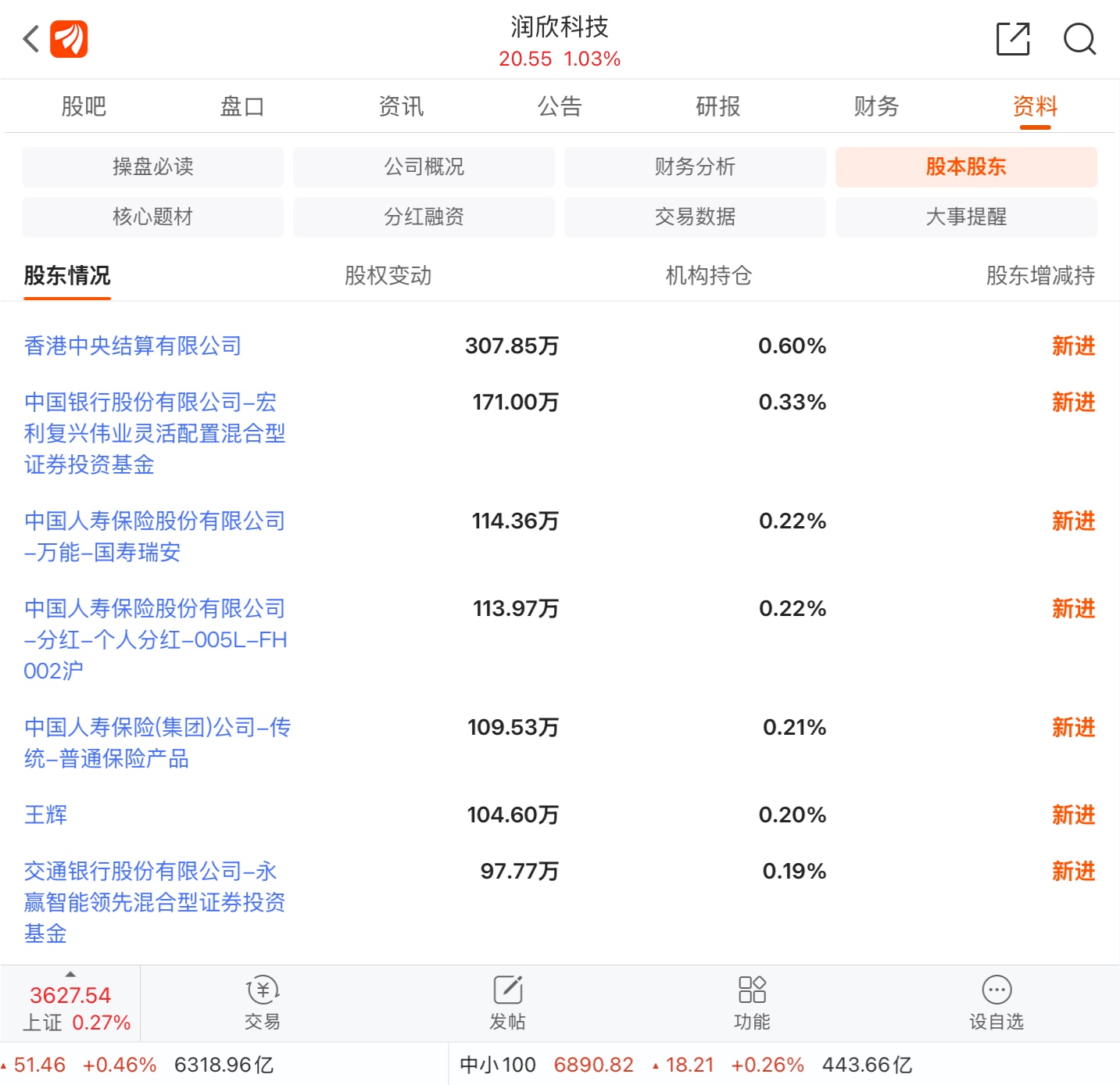Switch to 股权变动 sub-tab
This screenshot has height=1085, width=1120.
pos(388,275)
